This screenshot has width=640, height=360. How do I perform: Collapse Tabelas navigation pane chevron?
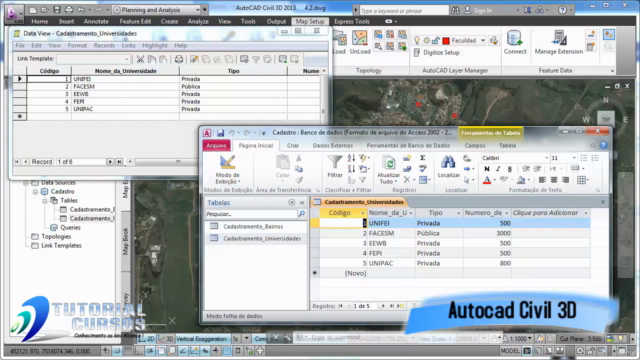point(302,202)
